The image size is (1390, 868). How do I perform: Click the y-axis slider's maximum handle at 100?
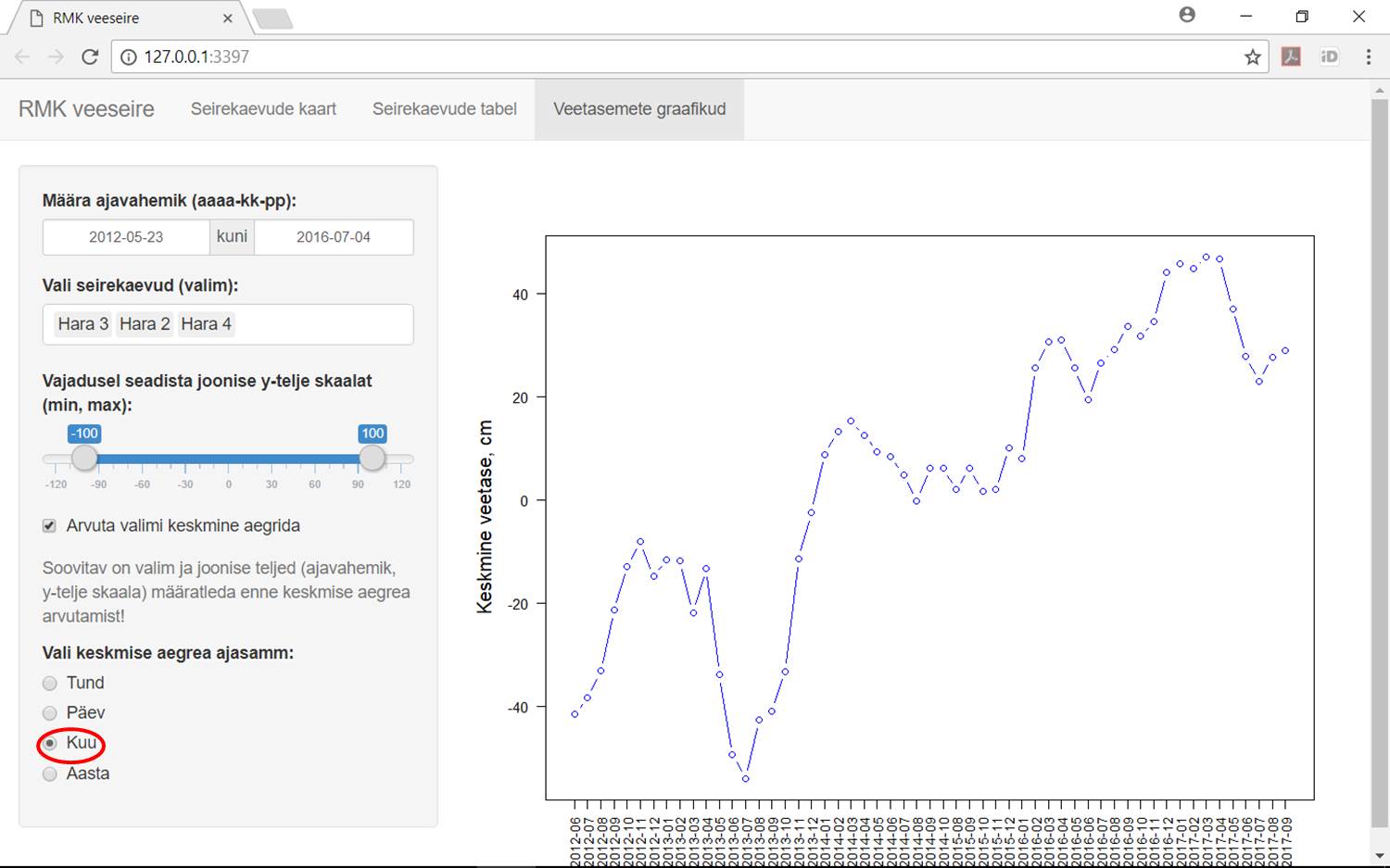pyautogui.click(x=372, y=458)
